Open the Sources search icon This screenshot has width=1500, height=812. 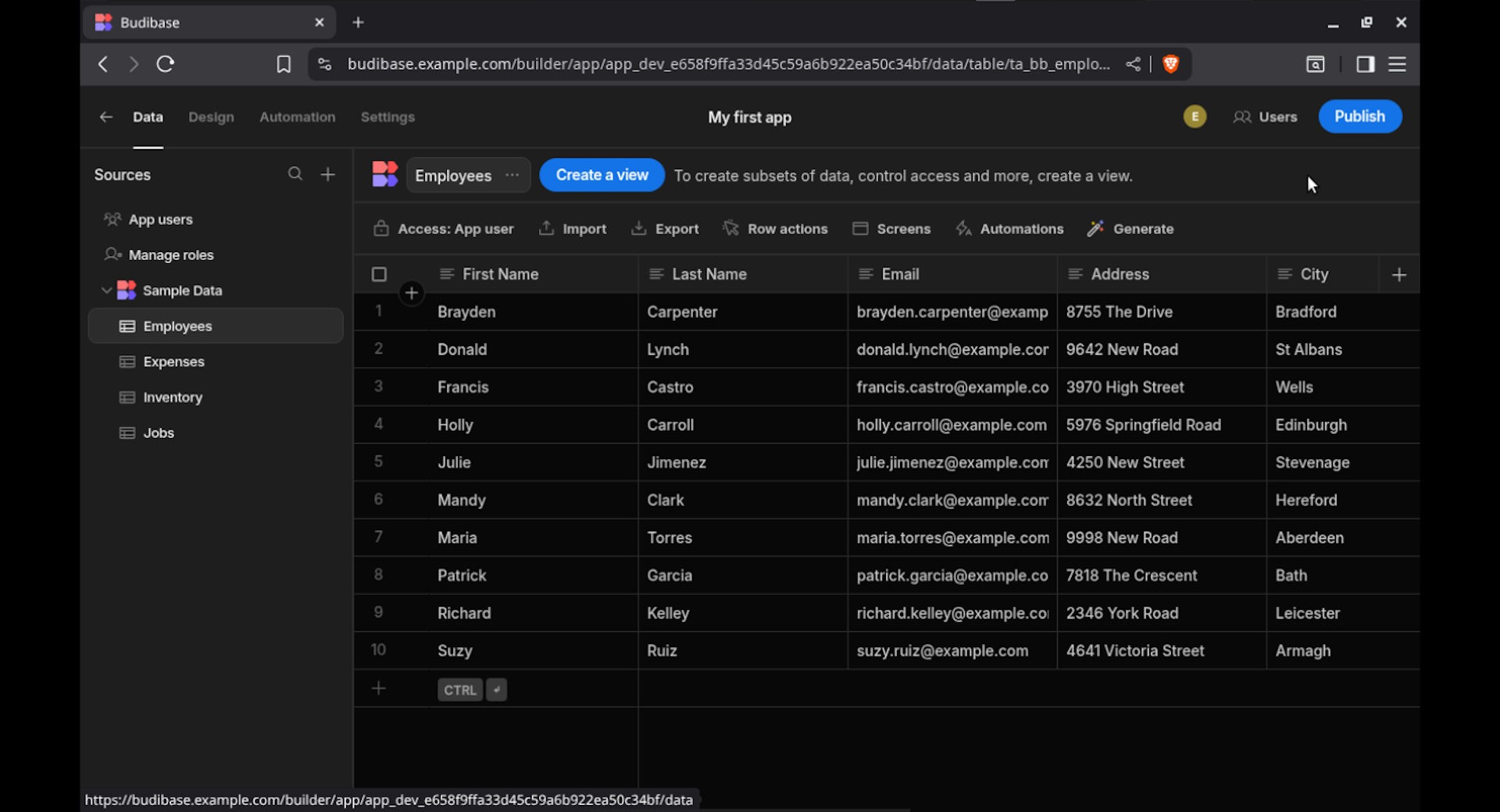[295, 174]
